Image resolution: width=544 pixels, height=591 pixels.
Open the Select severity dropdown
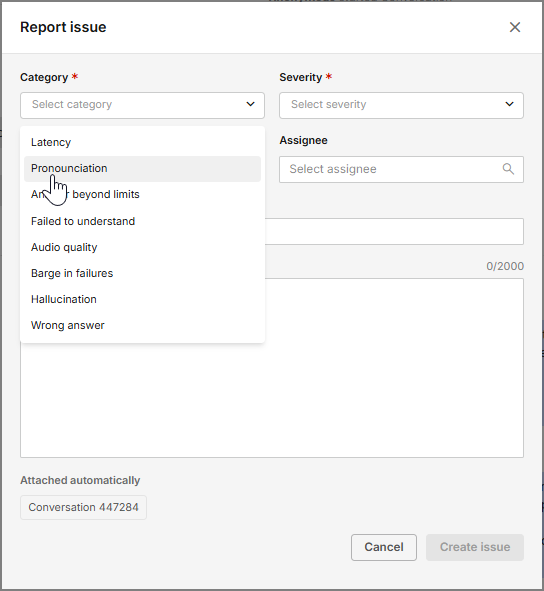[x=401, y=105]
